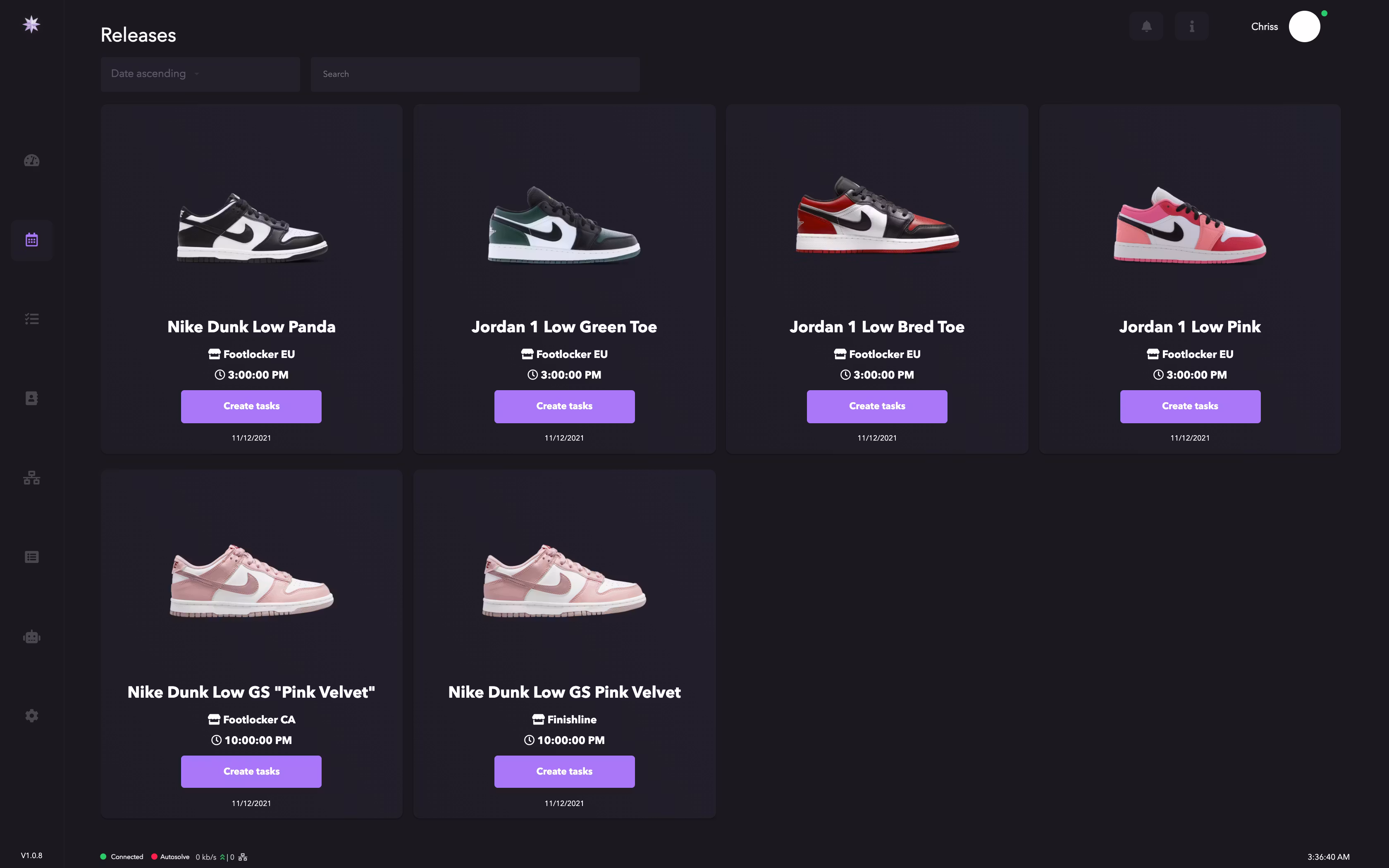Open the list panel sidebar icon
The height and width of the screenshot is (868, 1389).
tap(31, 557)
